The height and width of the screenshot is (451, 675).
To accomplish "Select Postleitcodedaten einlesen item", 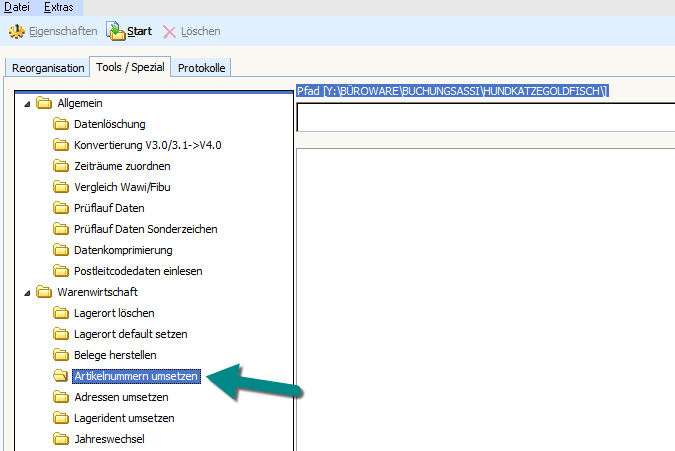I will pos(138,271).
